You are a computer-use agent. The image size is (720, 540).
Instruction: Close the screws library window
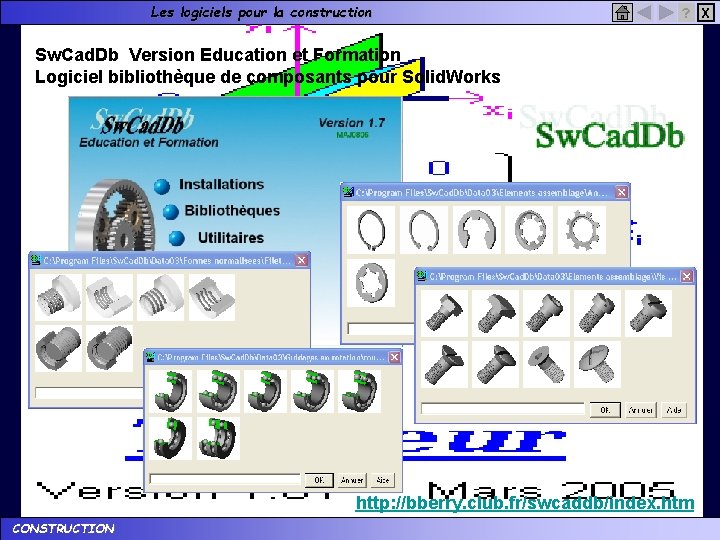686,276
